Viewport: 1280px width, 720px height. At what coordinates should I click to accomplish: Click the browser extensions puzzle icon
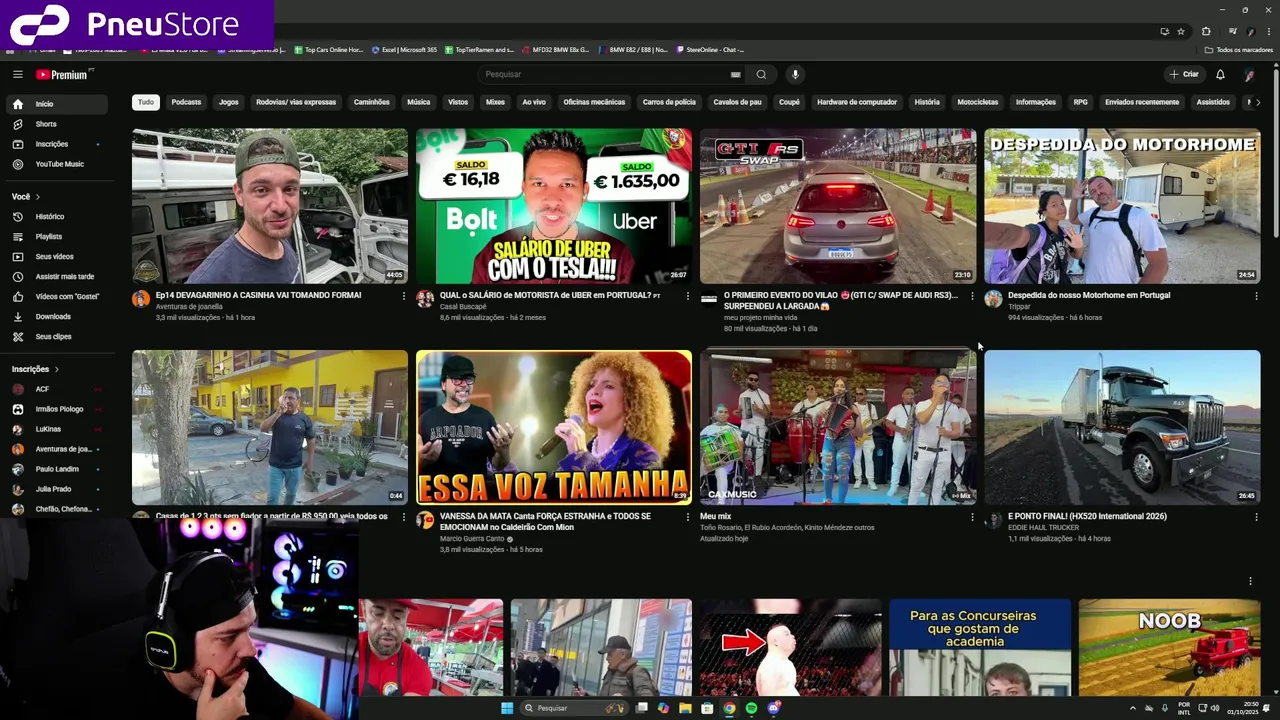coord(1206,31)
